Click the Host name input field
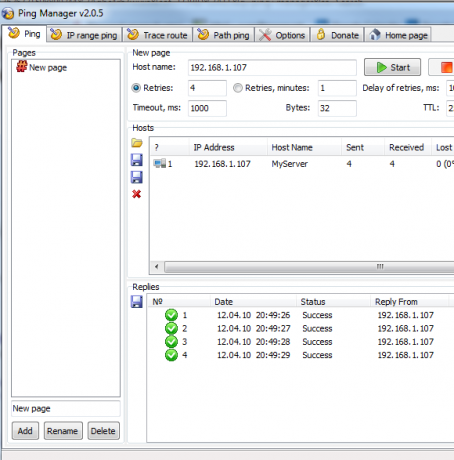 pyautogui.click(x=272, y=68)
